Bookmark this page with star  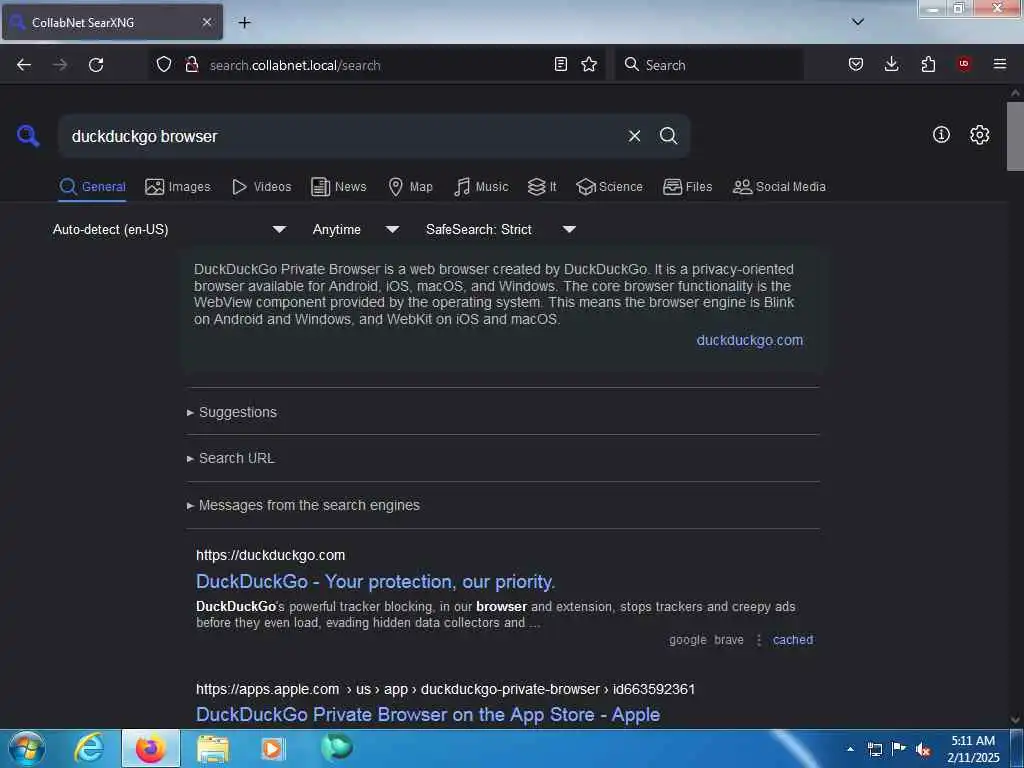pyautogui.click(x=589, y=64)
